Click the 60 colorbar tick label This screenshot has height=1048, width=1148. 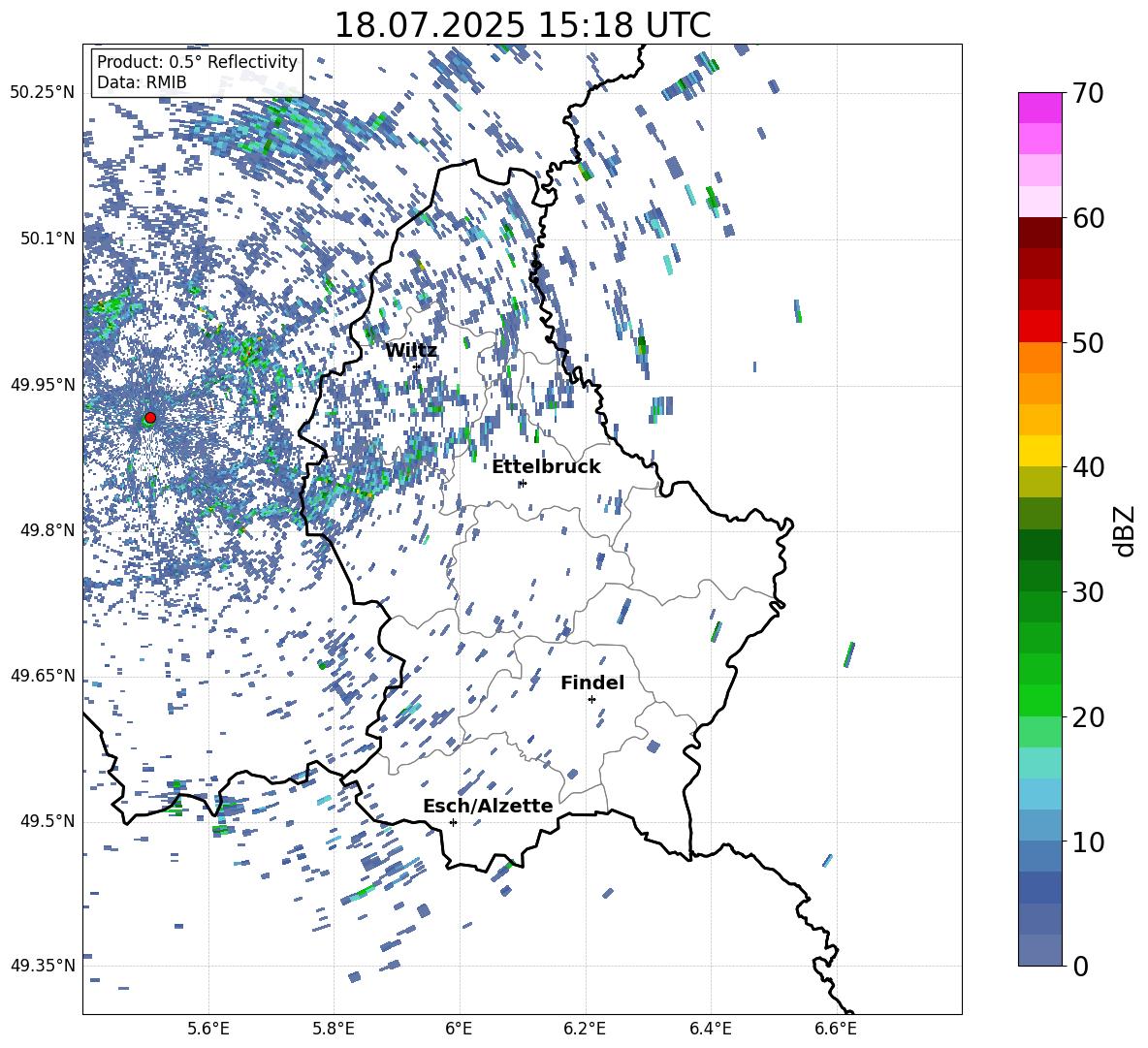click(x=1088, y=218)
